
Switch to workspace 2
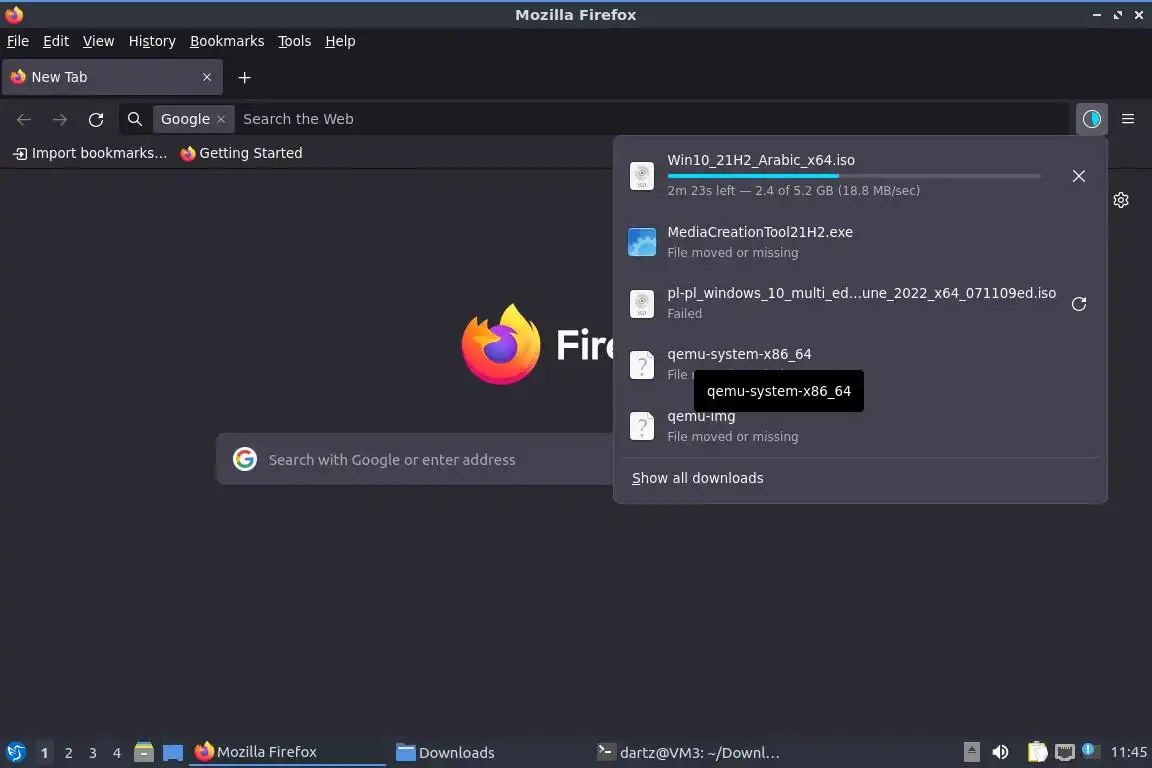pos(68,753)
